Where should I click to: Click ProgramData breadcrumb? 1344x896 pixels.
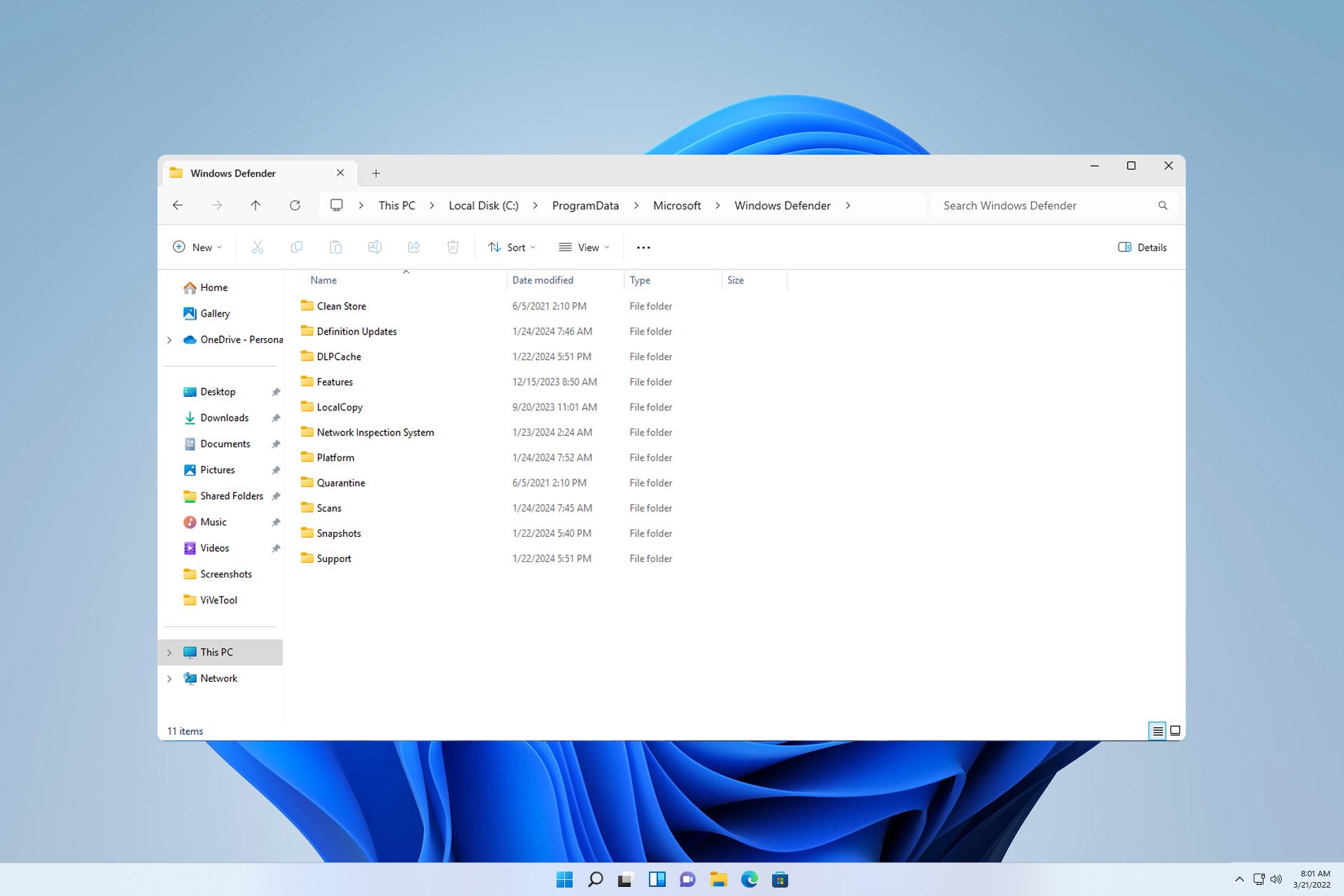[x=585, y=206]
